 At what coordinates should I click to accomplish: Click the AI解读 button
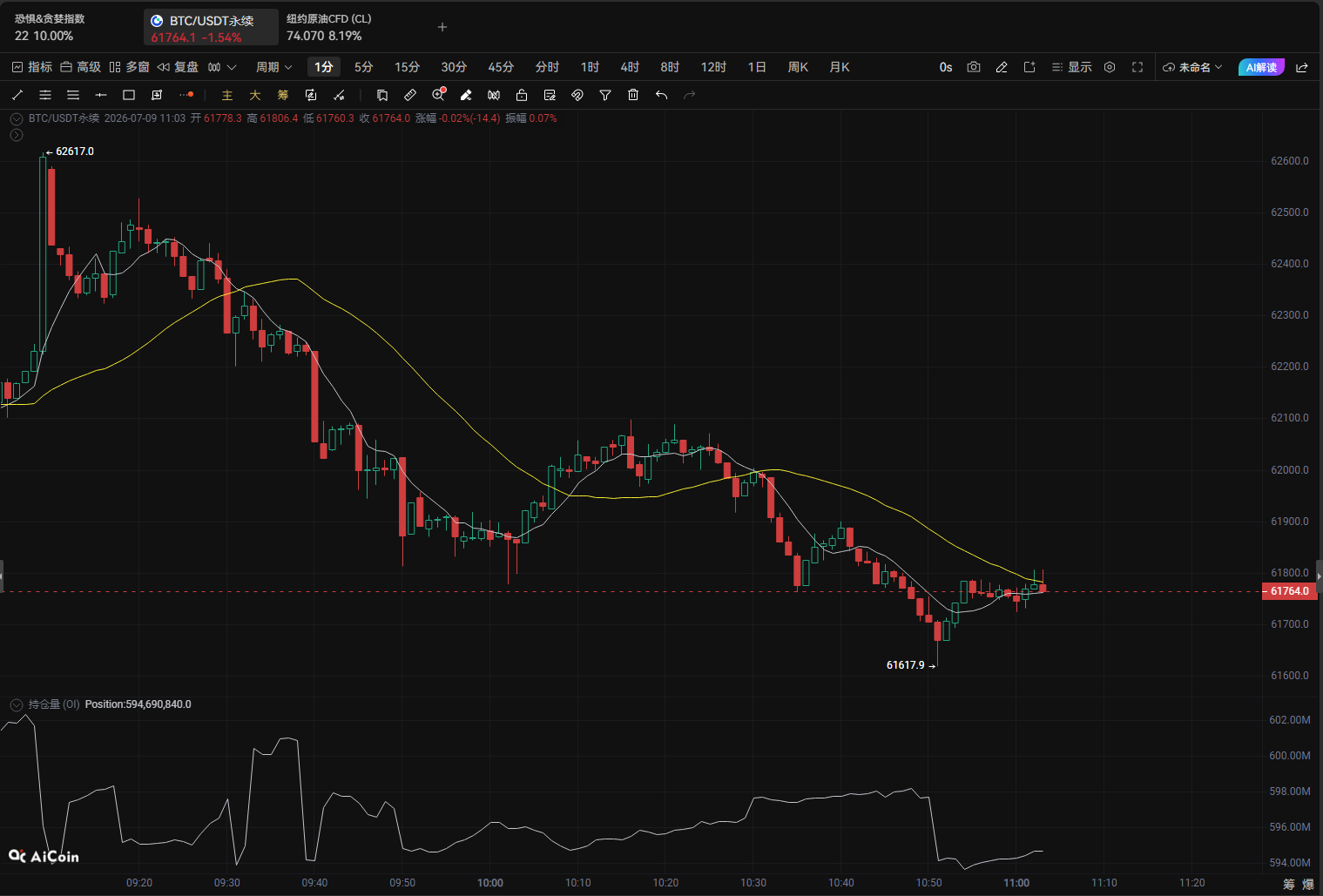pyautogui.click(x=1261, y=67)
